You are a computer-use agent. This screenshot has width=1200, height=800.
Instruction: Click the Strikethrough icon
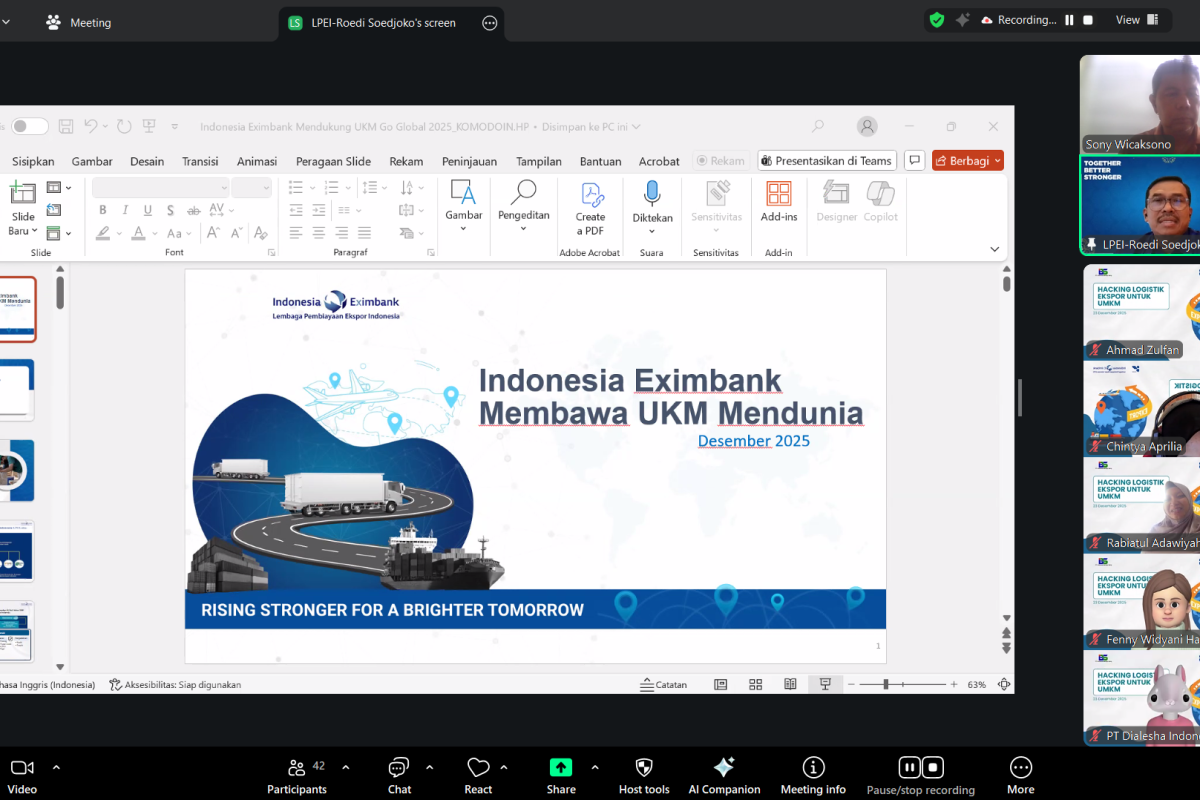coord(193,210)
